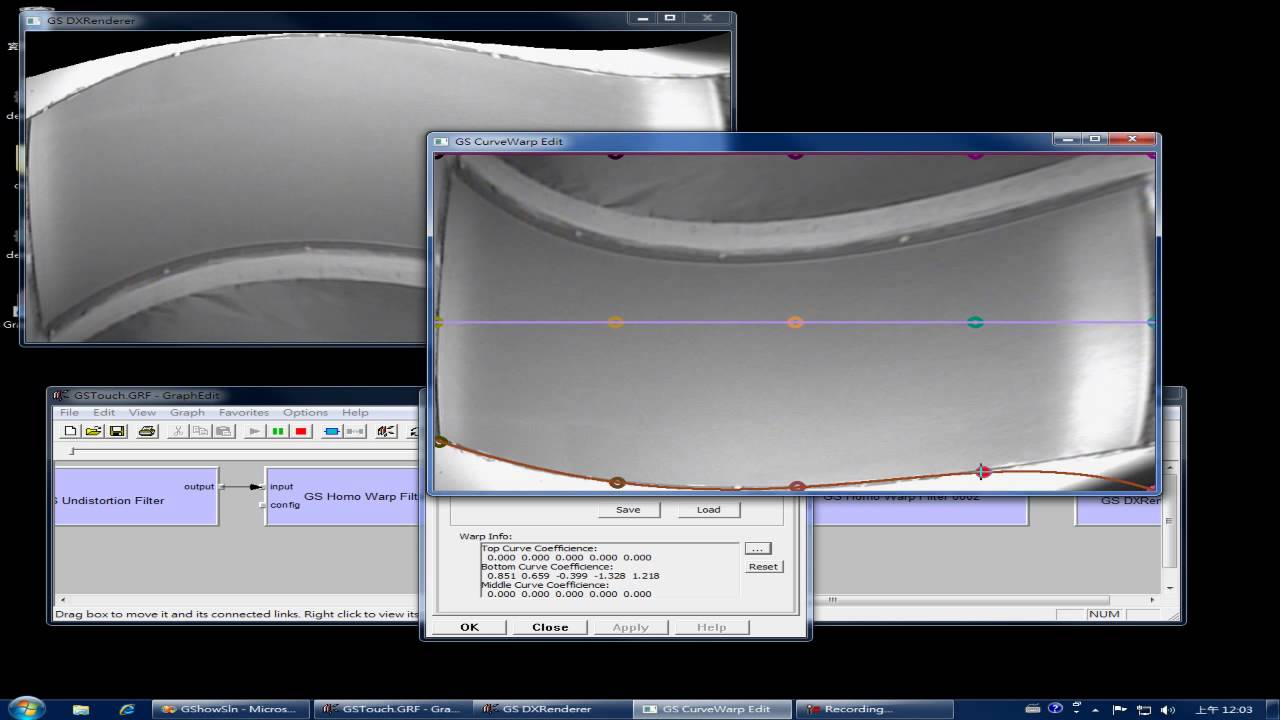Click the GS DXRenderer window title bar
Screen dimensions: 1280x720
tap(378, 20)
